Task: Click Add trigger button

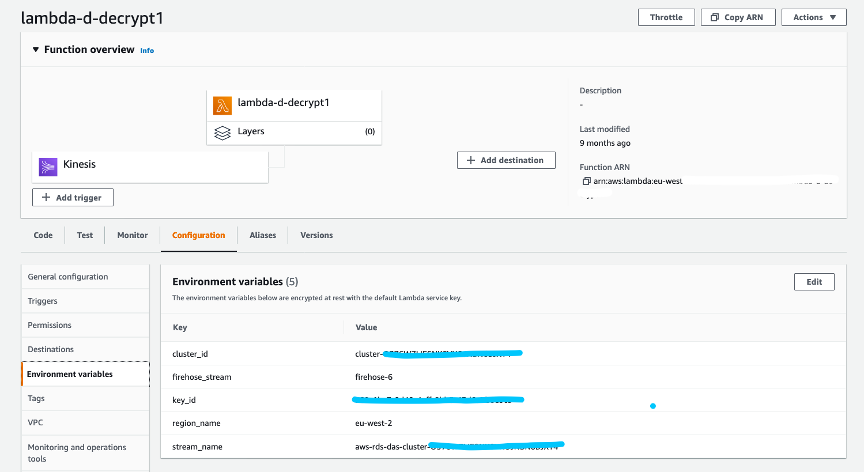Action: pos(73,198)
